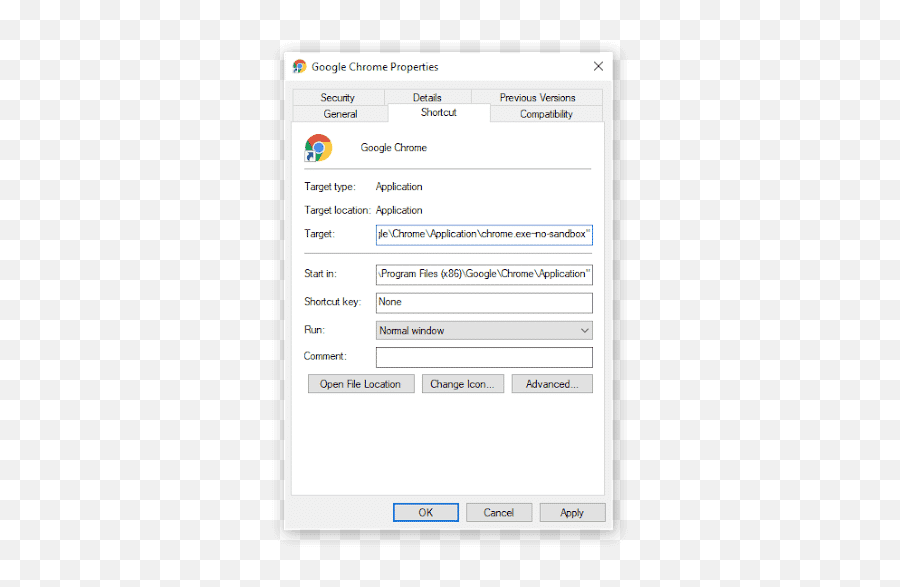Switch to the Compatibility tab
This screenshot has width=900, height=587.
[545, 114]
